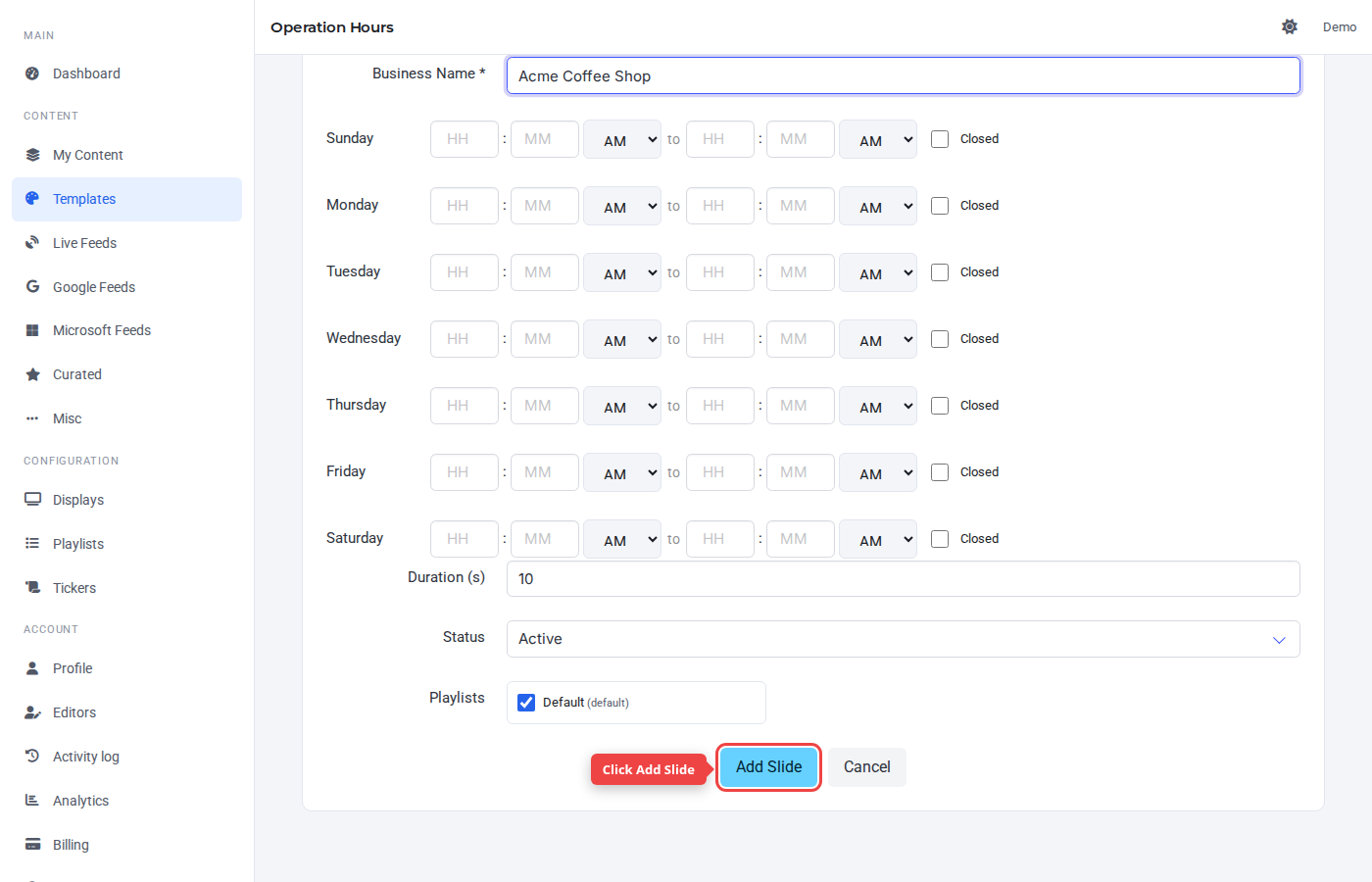The width and height of the screenshot is (1372, 882).
Task: Open the Editors page link
Action: point(126,712)
